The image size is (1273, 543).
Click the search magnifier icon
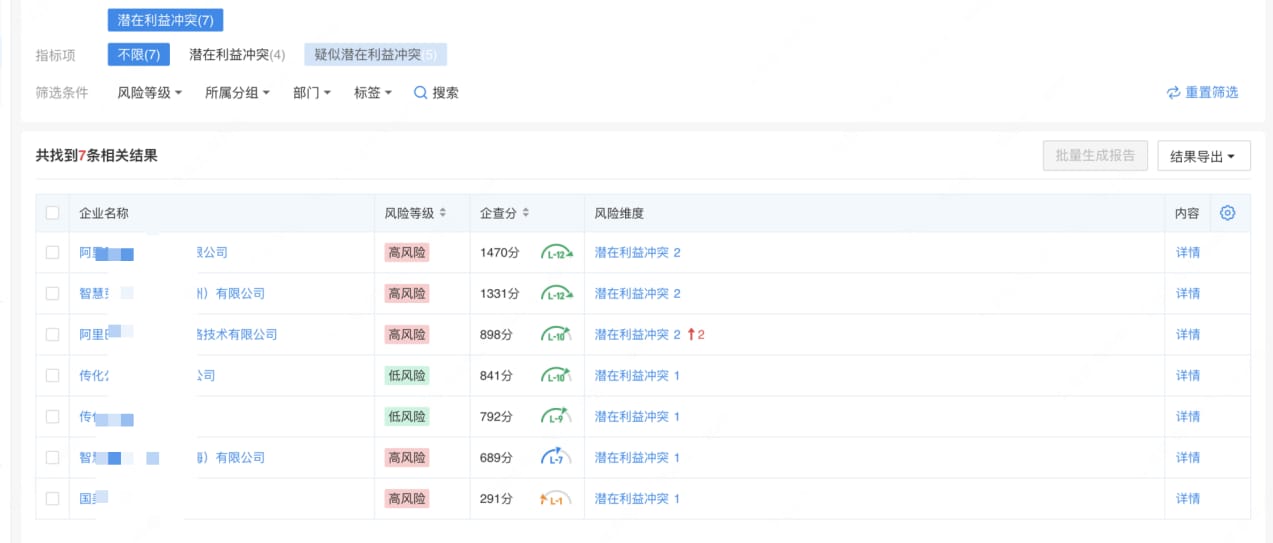tap(421, 93)
